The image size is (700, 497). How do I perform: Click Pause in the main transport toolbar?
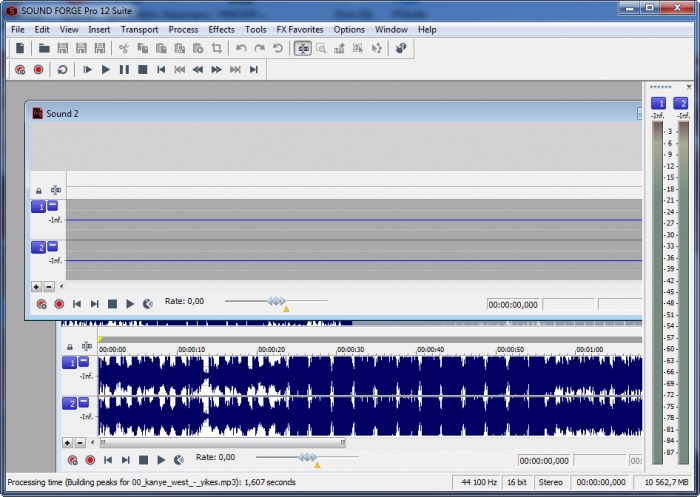pos(124,70)
